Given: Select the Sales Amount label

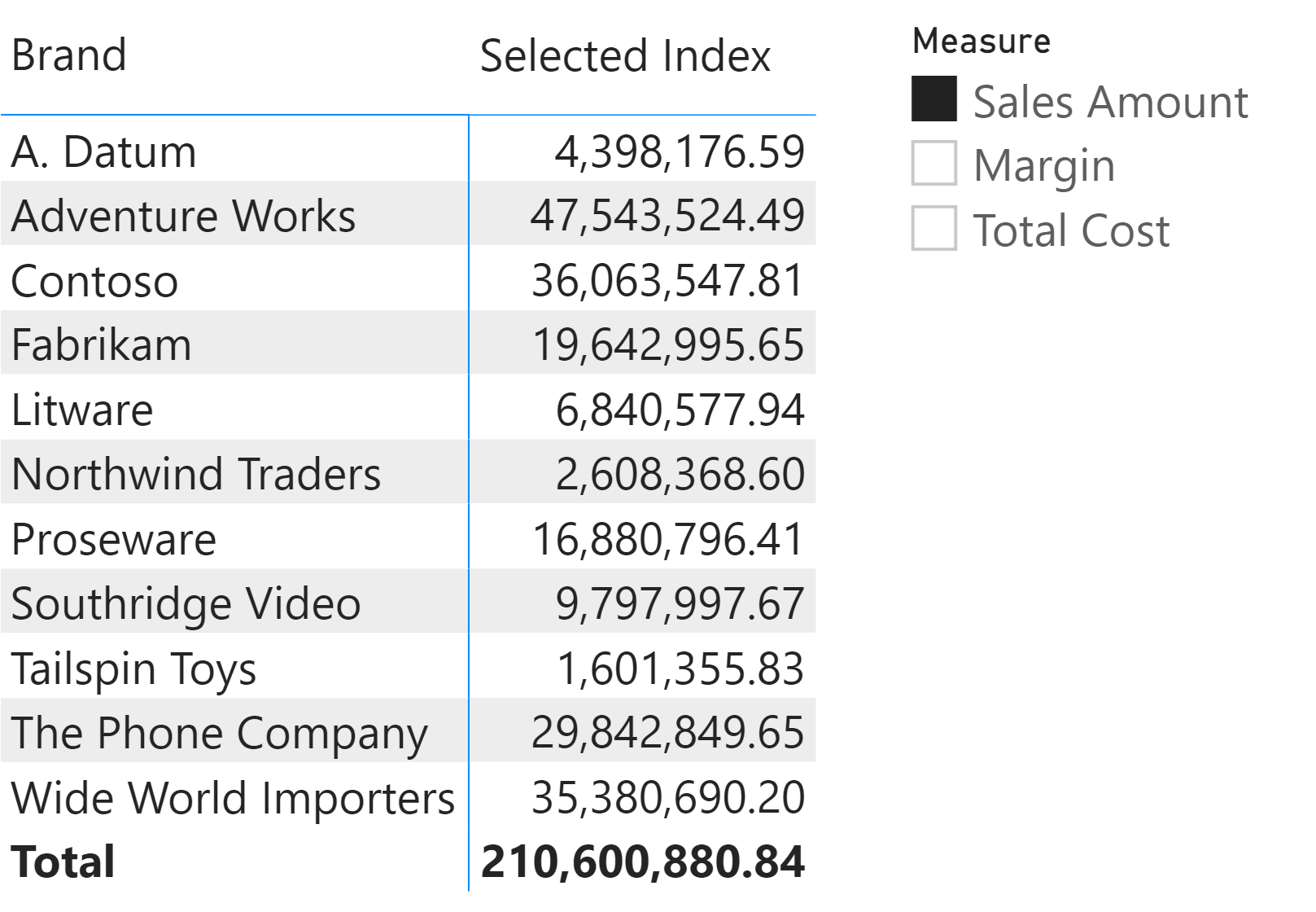Looking at the screenshot, I should (1110, 102).
